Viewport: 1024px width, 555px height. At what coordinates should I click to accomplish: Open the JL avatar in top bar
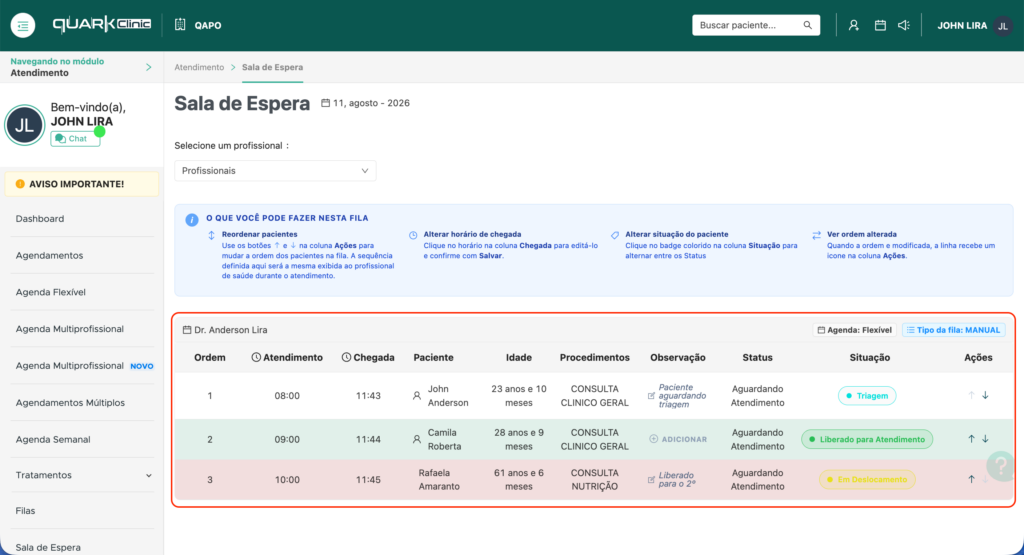pos(1003,25)
